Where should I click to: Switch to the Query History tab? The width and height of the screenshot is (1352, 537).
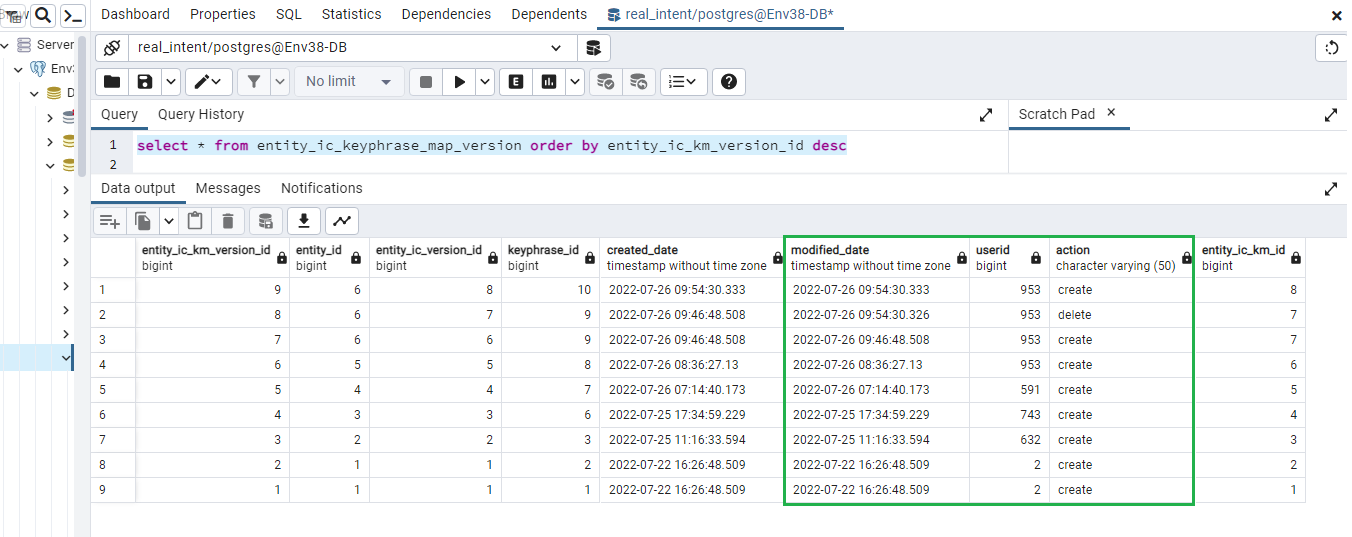(201, 114)
